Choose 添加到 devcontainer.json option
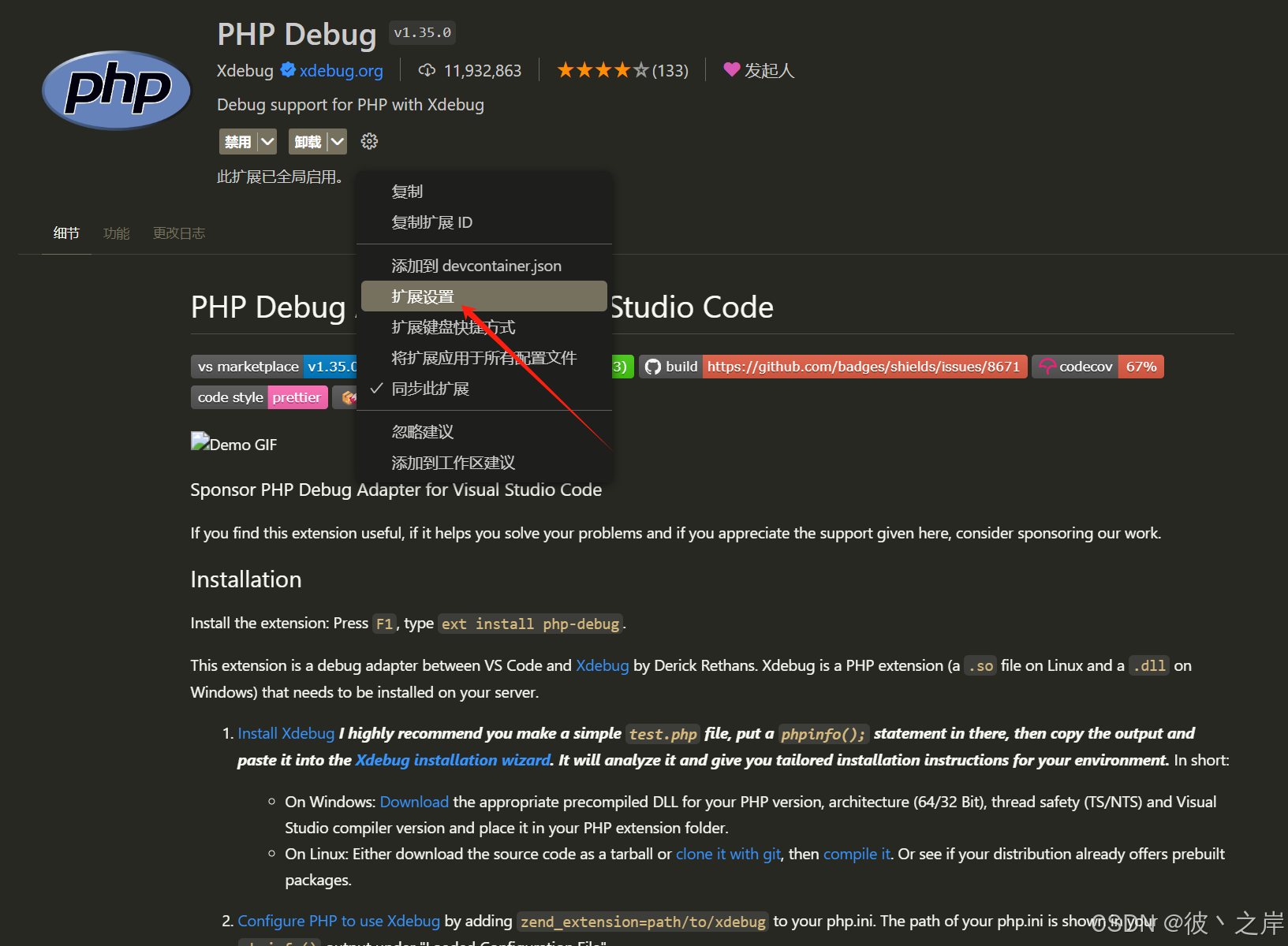This screenshot has height=946, width=1288. click(x=476, y=265)
